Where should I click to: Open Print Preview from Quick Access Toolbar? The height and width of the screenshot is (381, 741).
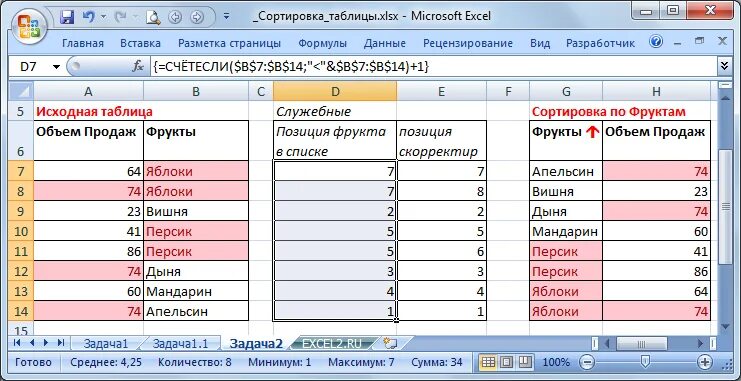click(x=153, y=17)
